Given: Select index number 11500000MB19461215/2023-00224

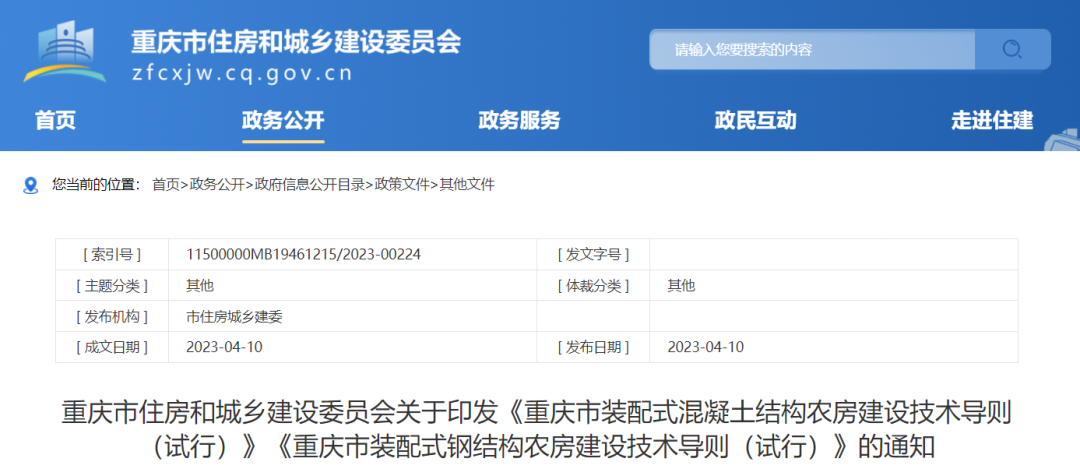Looking at the screenshot, I should coord(303,255).
